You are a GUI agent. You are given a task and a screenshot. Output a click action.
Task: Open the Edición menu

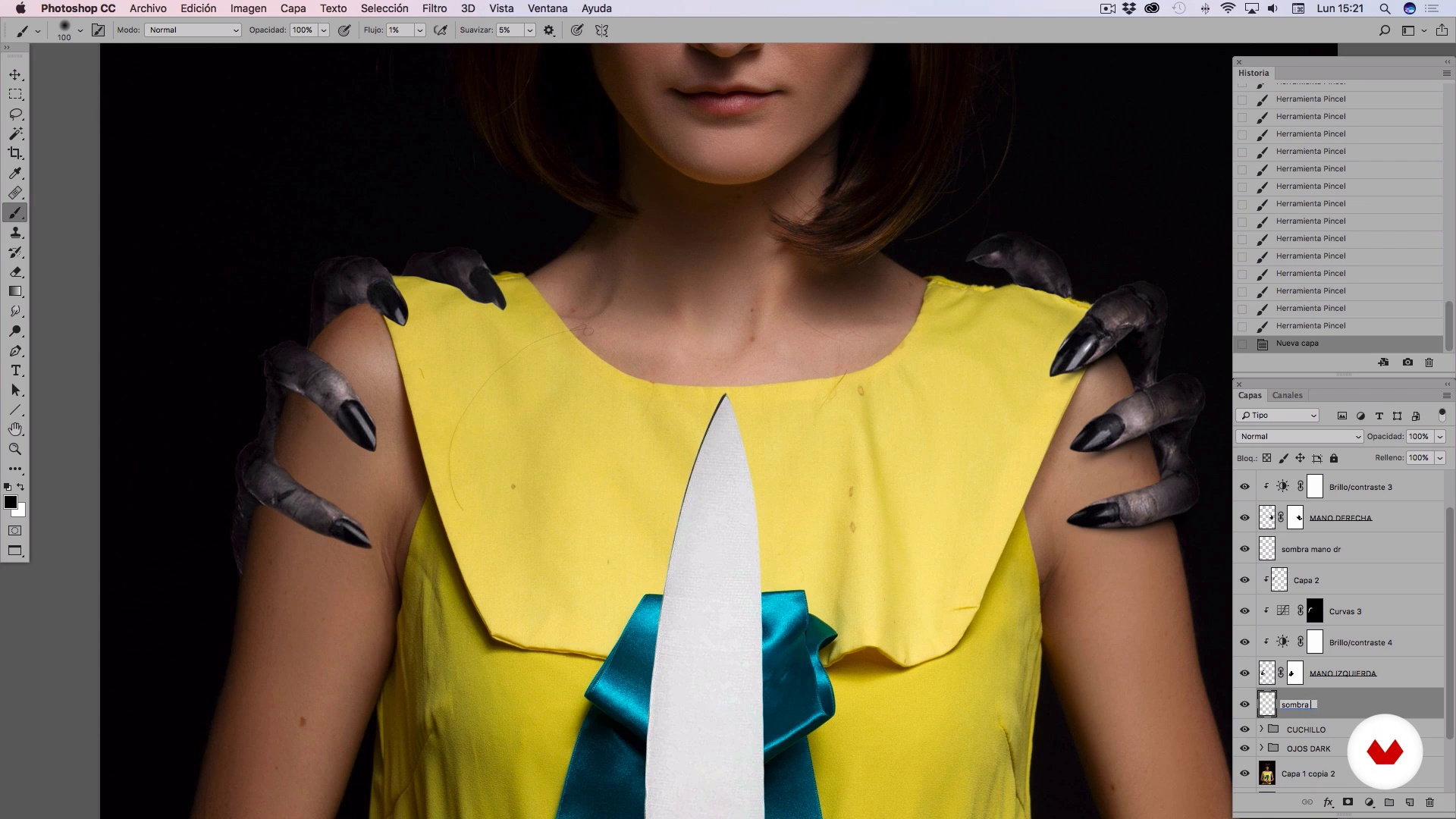(198, 8)
